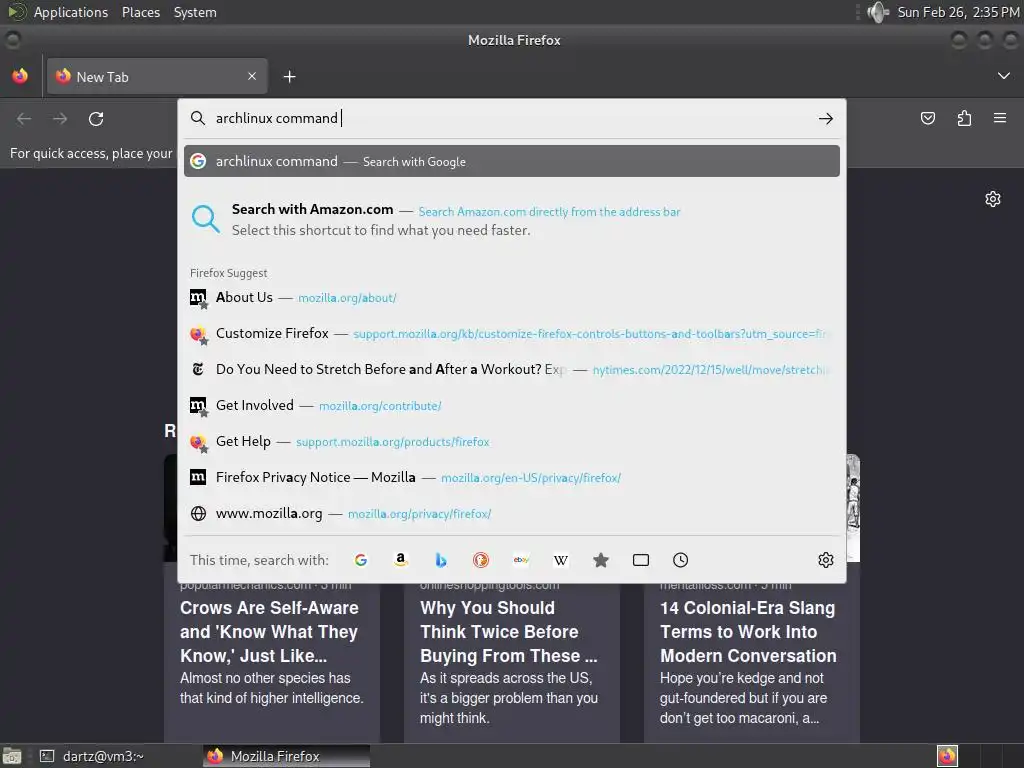Click the show desktop icon in taskbar
The width and height of the screenshot is (1024, 768).
click(12, 756)
